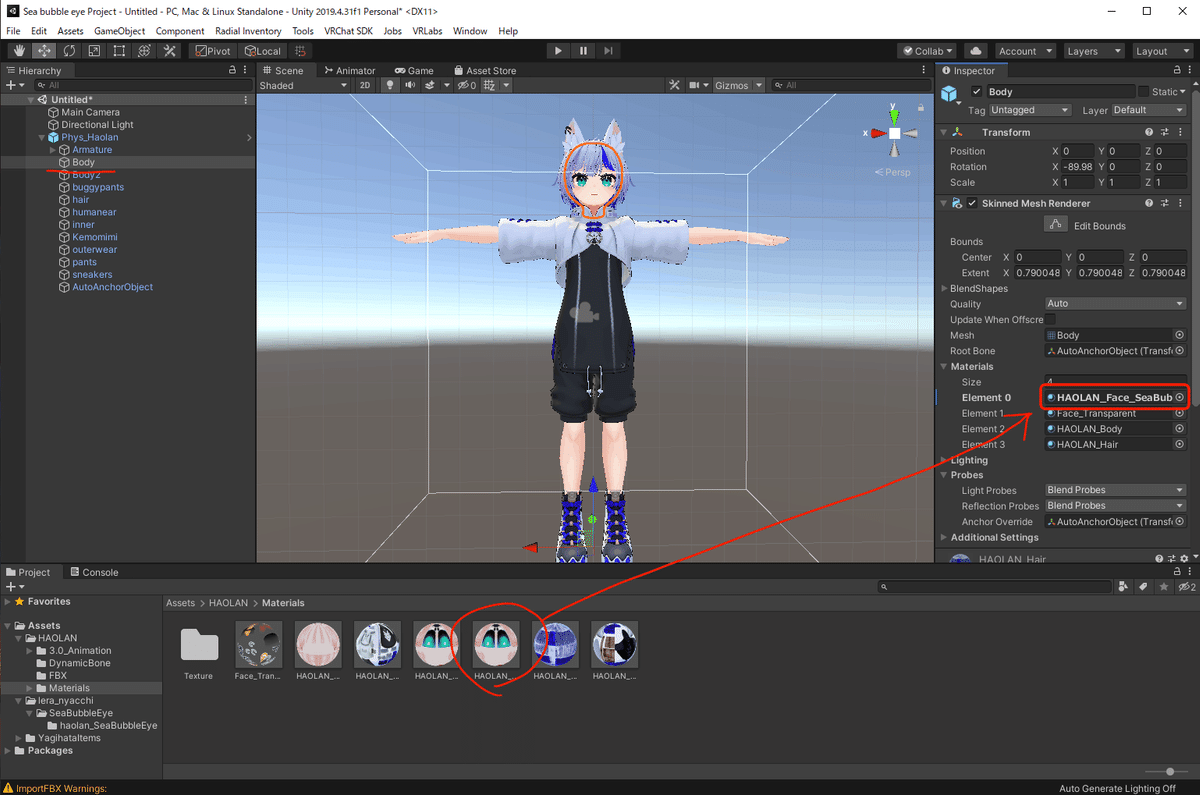The width and height of the screenshot is (1200, 795).
Task: Open Tag dropdown showing Untagged
Action: point(1030,110)
